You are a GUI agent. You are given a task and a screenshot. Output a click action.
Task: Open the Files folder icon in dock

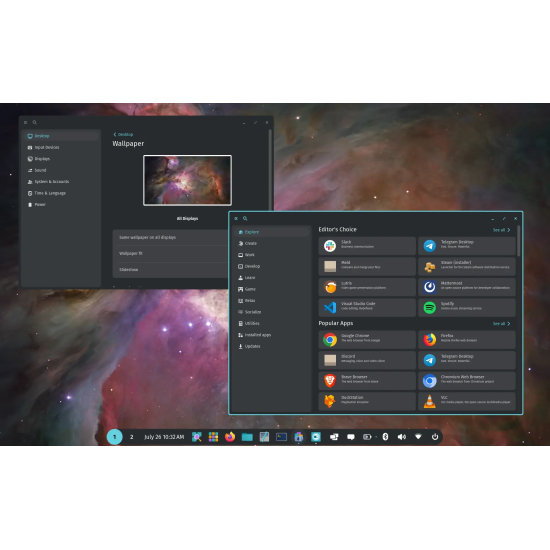[x=247, y=437]
